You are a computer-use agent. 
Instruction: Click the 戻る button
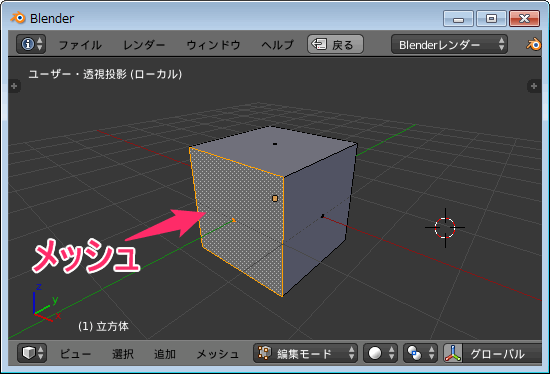click(335, 44)
